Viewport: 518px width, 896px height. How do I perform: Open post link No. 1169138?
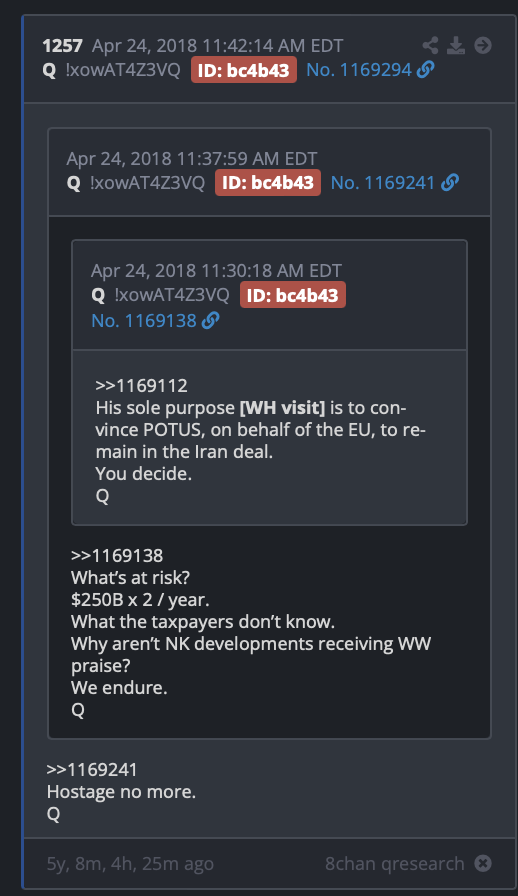(144, 321)
